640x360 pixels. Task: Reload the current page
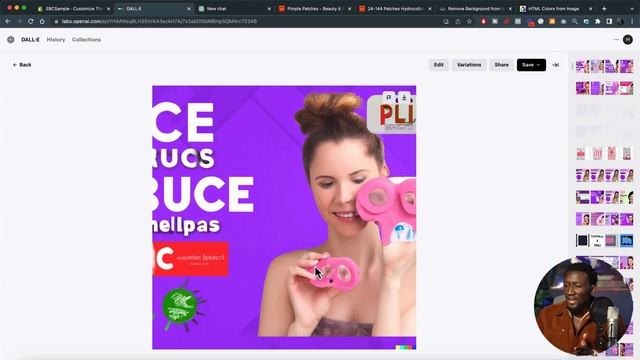pos(31,21)
